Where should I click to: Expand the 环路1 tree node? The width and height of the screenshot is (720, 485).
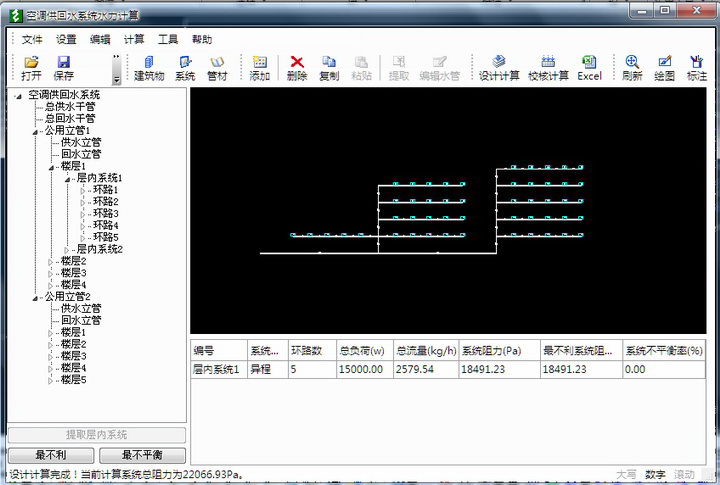84,190
